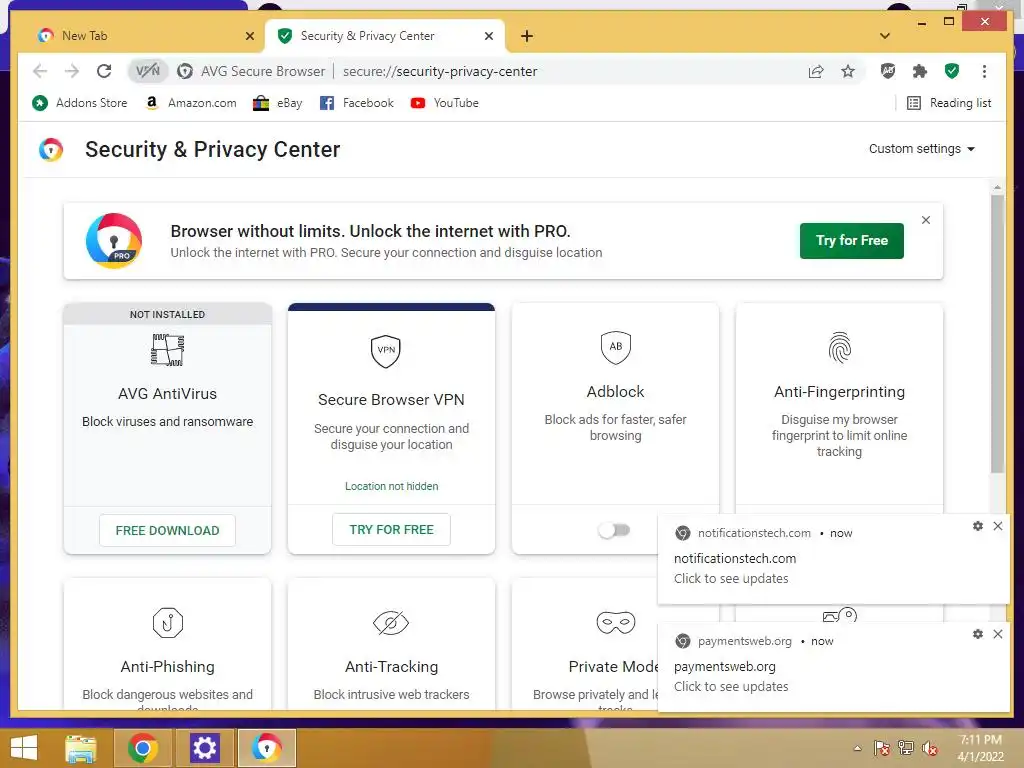Open the Addons Store bookmark
Image resolution: width=1024 pixels, height=768 pixels.
point(80,103)
